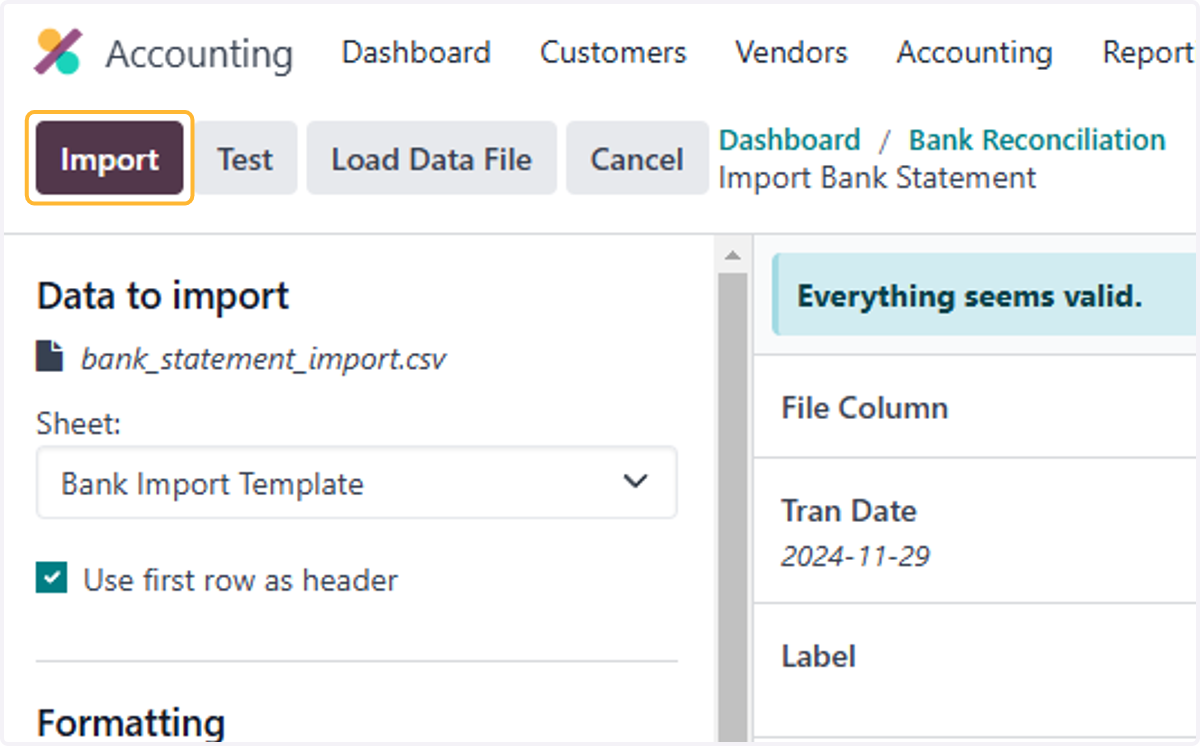The width and height of the screenshot is (1200, 746).
Task: Click the file icon beside bank_statement_import.csv
Action: pos(49,357)
